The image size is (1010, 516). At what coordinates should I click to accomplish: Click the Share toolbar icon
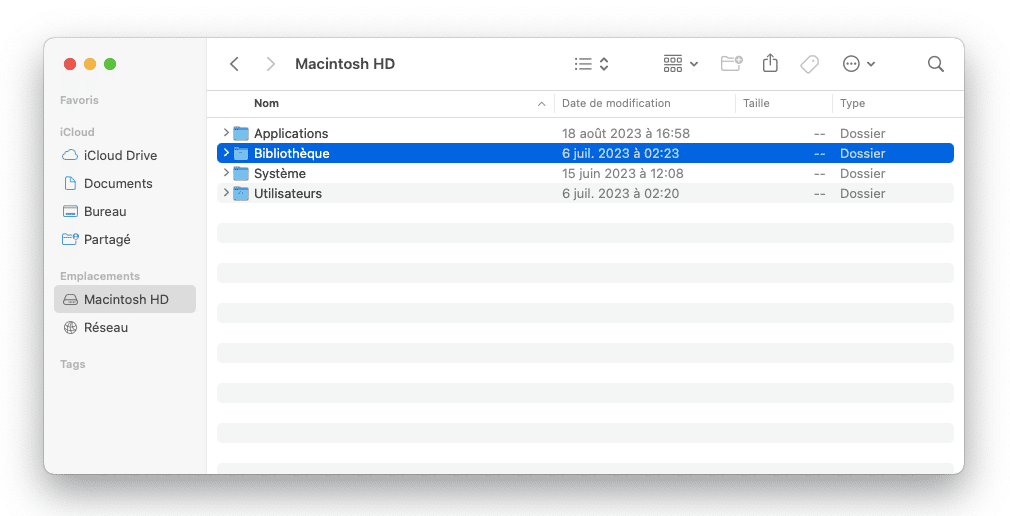click(x=770, y=63)
